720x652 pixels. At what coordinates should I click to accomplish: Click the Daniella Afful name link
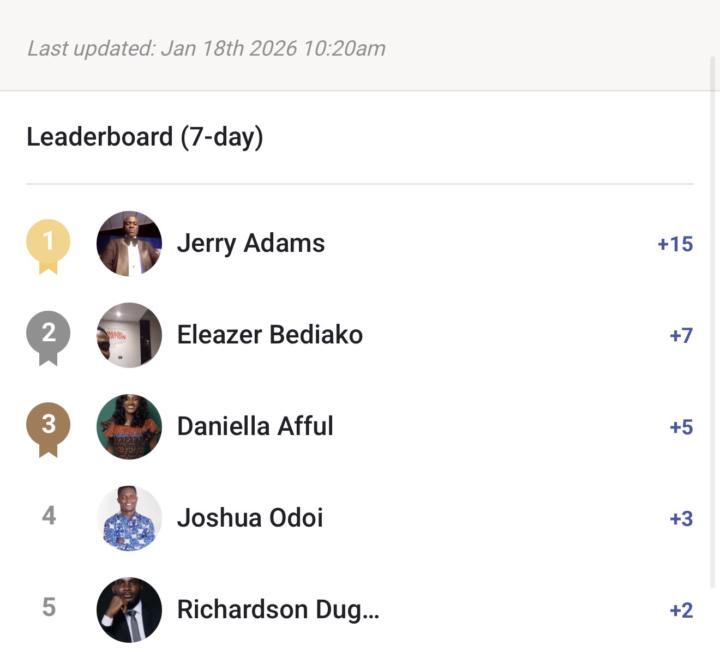(255, 427)
